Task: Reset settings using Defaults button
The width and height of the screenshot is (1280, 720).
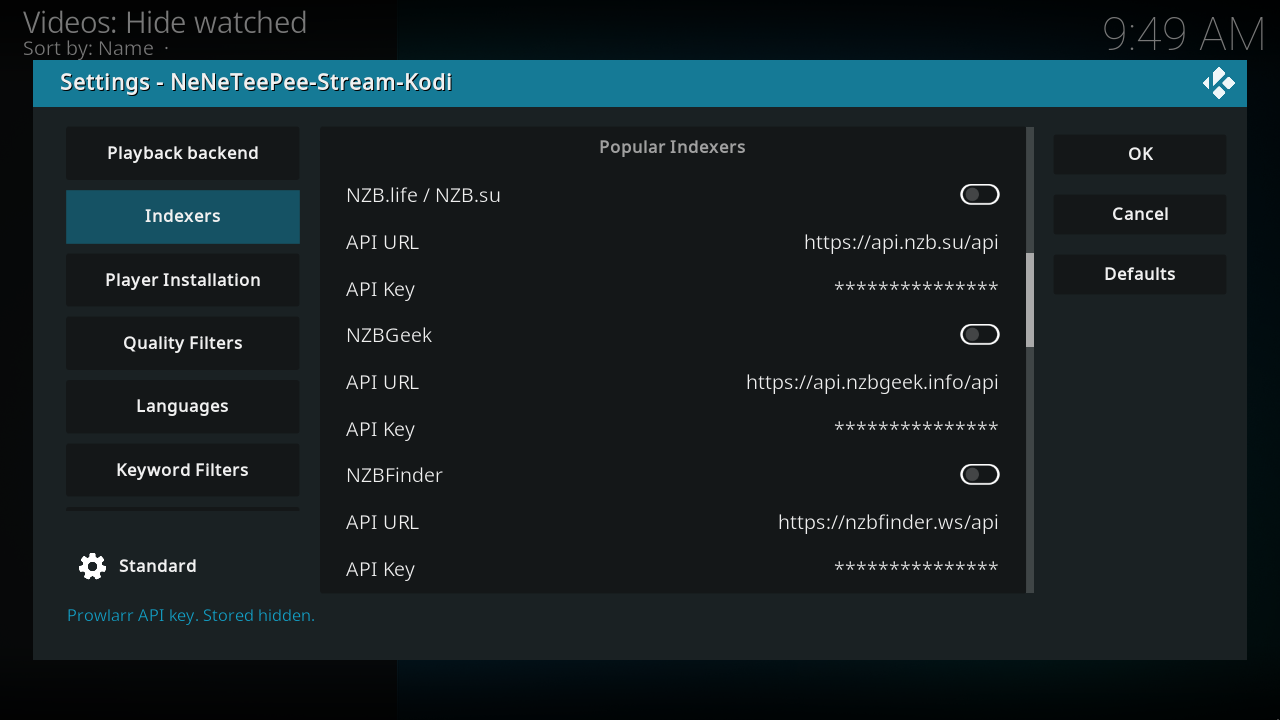Action: [x=1140, y=274]
